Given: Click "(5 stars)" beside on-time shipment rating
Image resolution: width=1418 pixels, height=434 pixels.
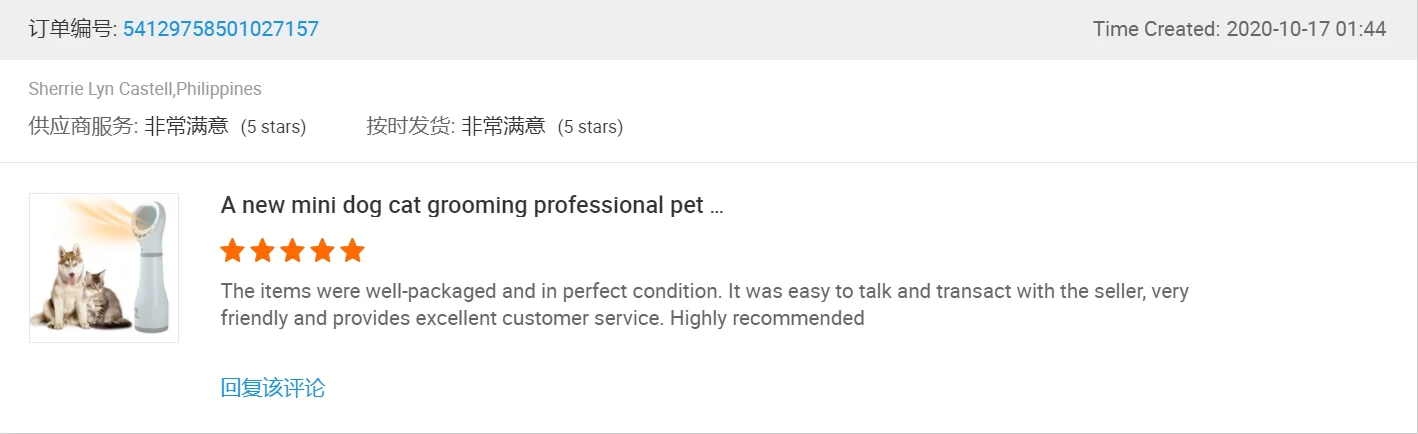Looking at the screenshot, I should tap(590, 127).
